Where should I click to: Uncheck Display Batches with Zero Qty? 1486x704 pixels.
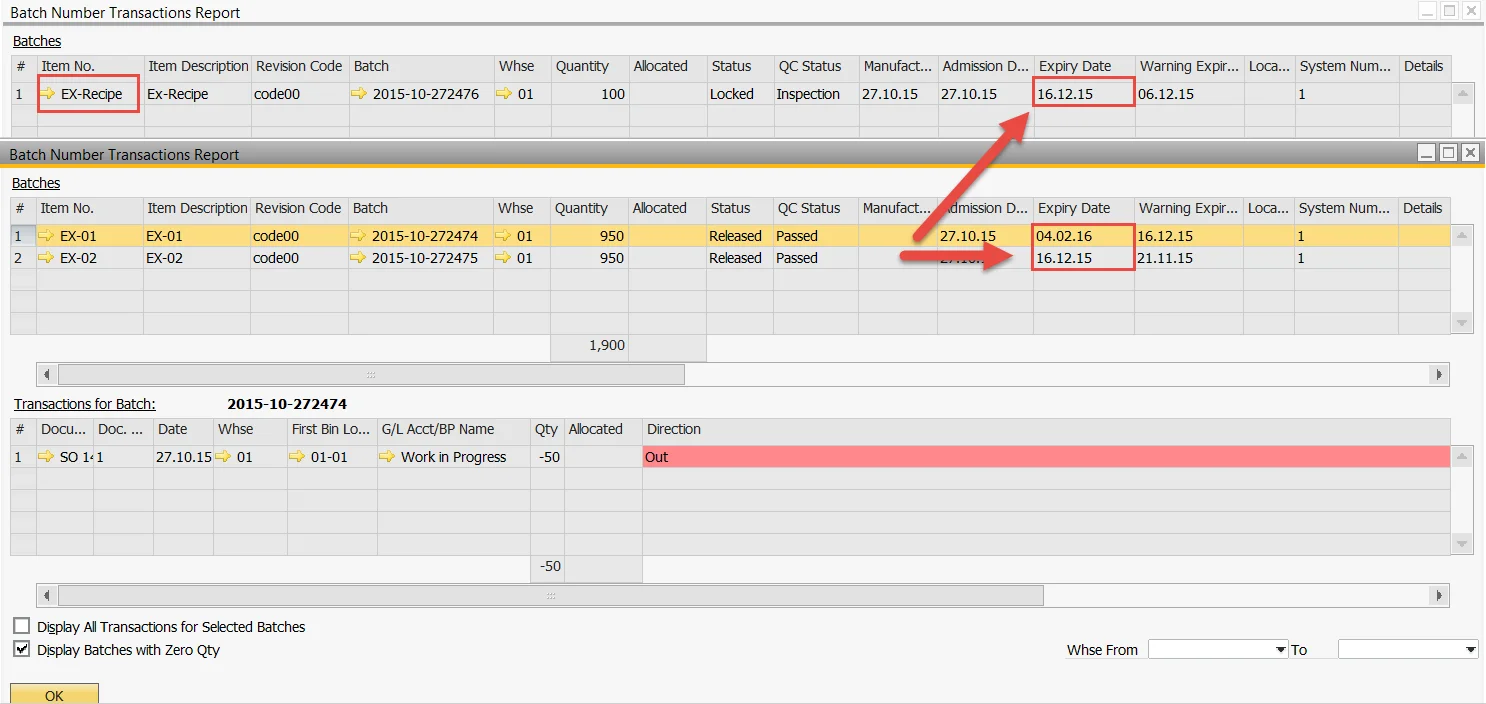[21, 649]
